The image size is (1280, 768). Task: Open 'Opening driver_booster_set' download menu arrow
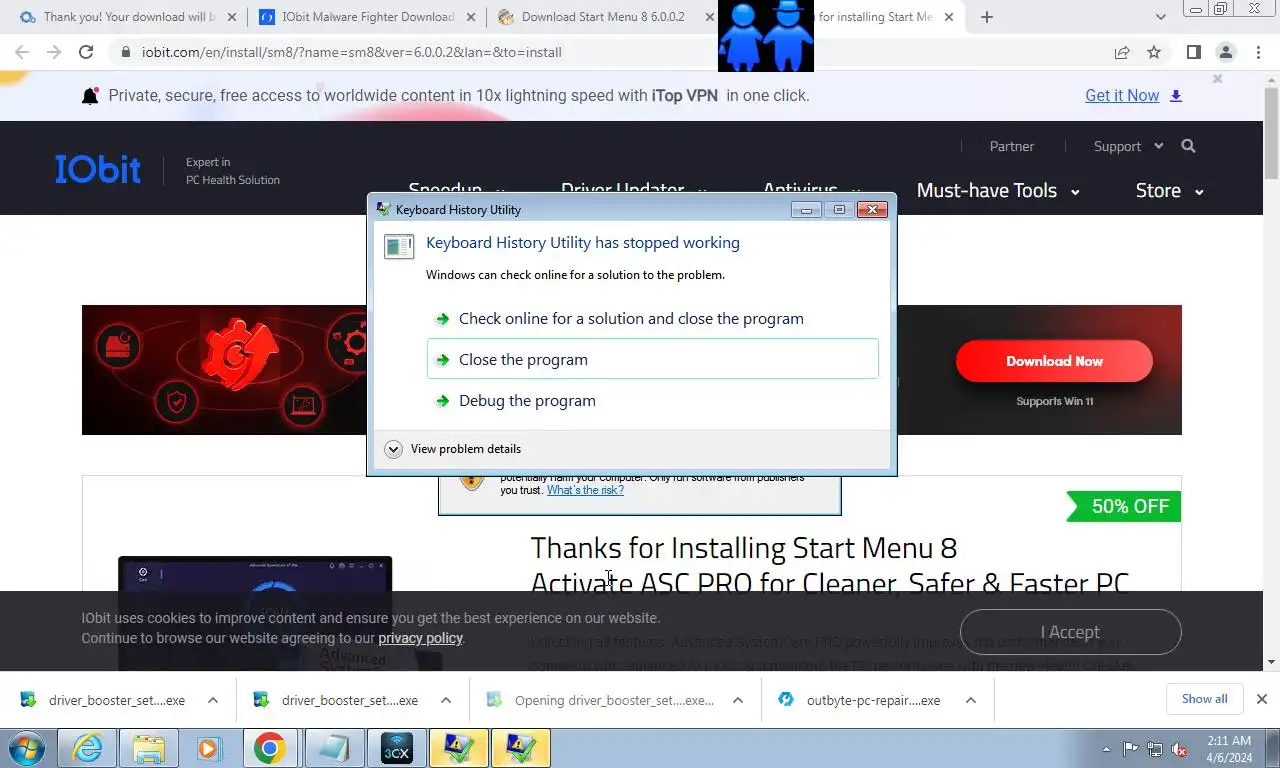(x=738, y=700)
